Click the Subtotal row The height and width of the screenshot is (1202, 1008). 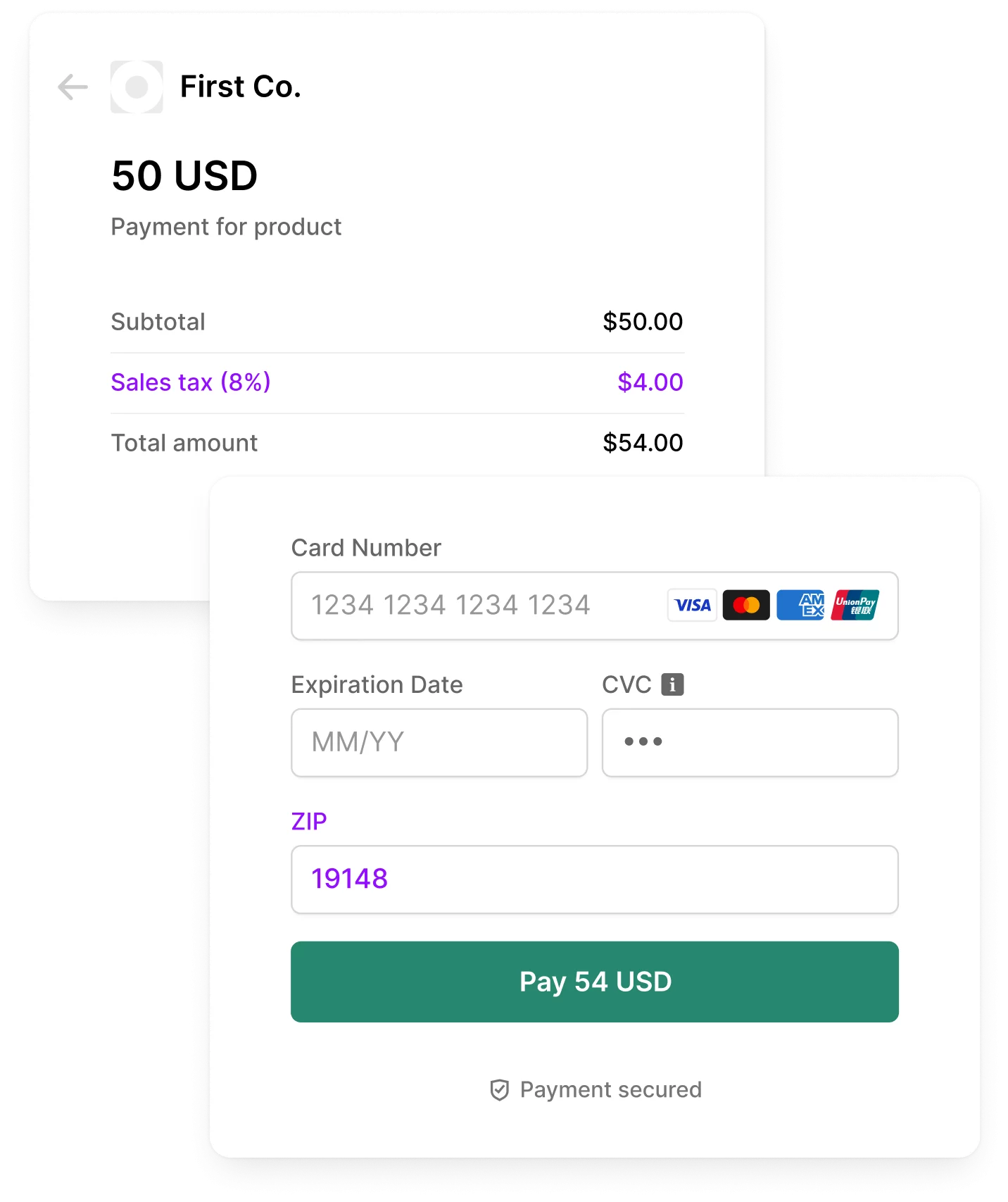pyautogui.click(x=396, y=321)
